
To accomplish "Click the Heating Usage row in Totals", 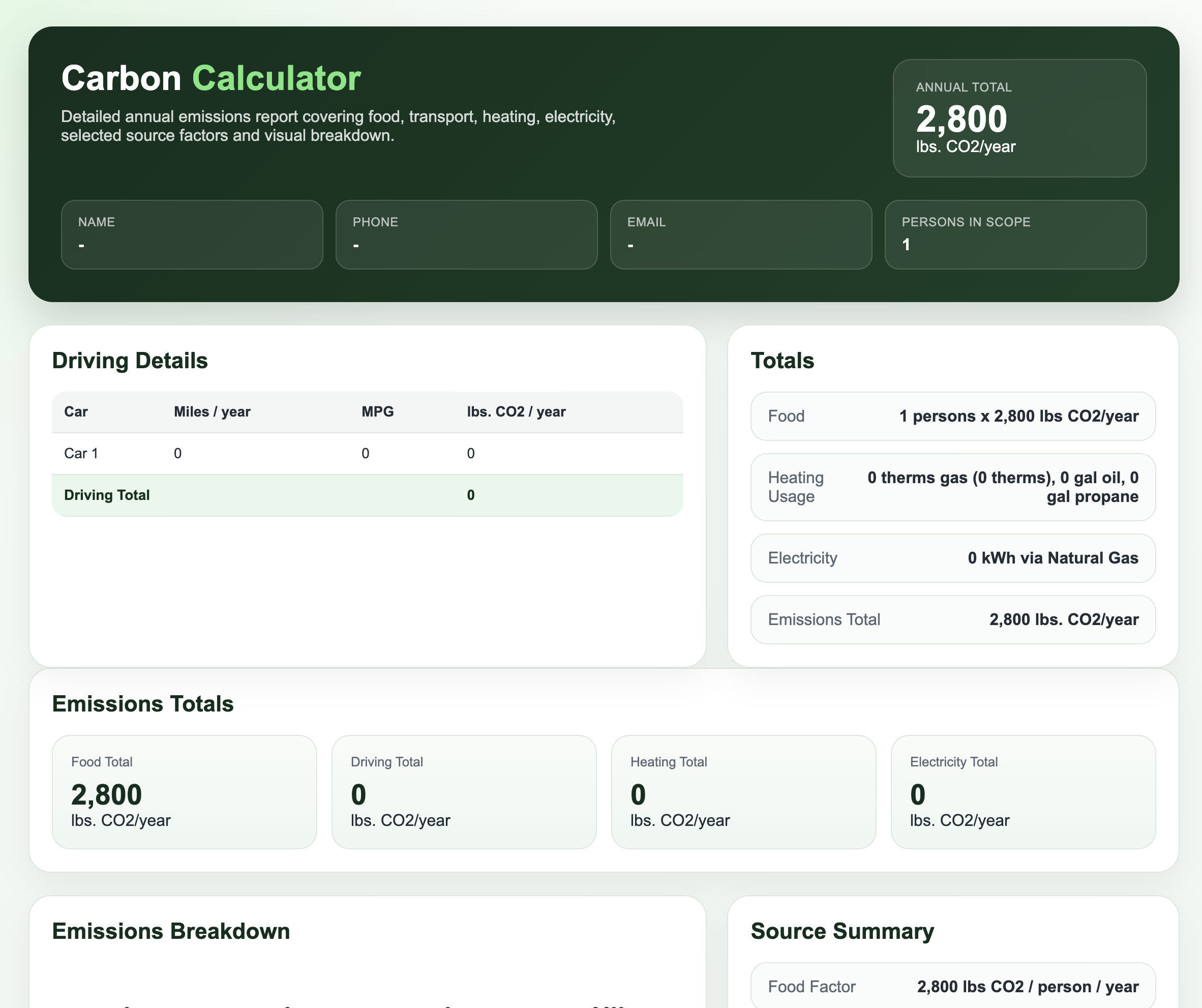I will click(x=952, y=487).
